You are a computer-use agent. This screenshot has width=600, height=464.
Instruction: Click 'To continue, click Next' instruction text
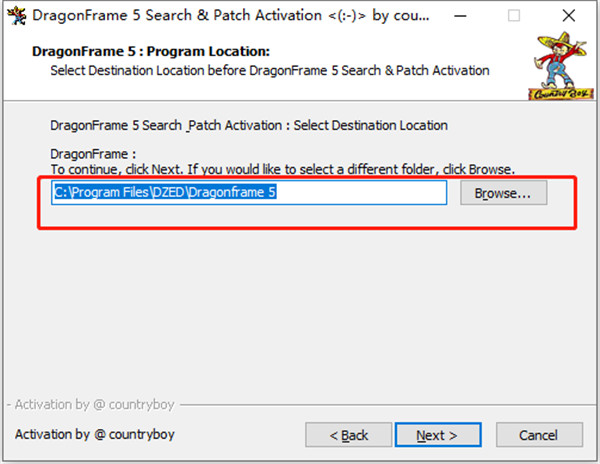pyautogui.click(x=282, y=169)
